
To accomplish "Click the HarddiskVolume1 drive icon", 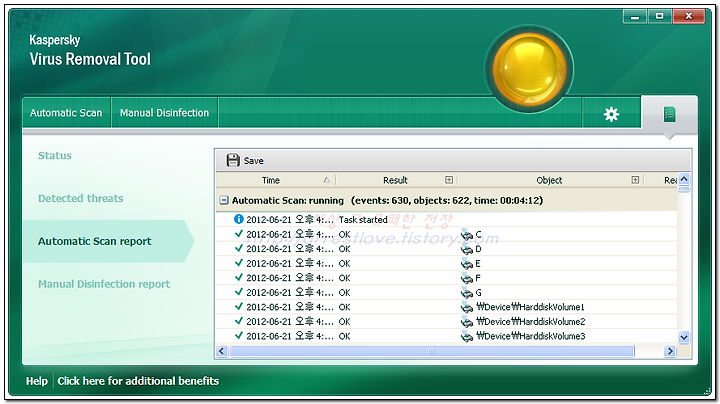I will [467, 307].
